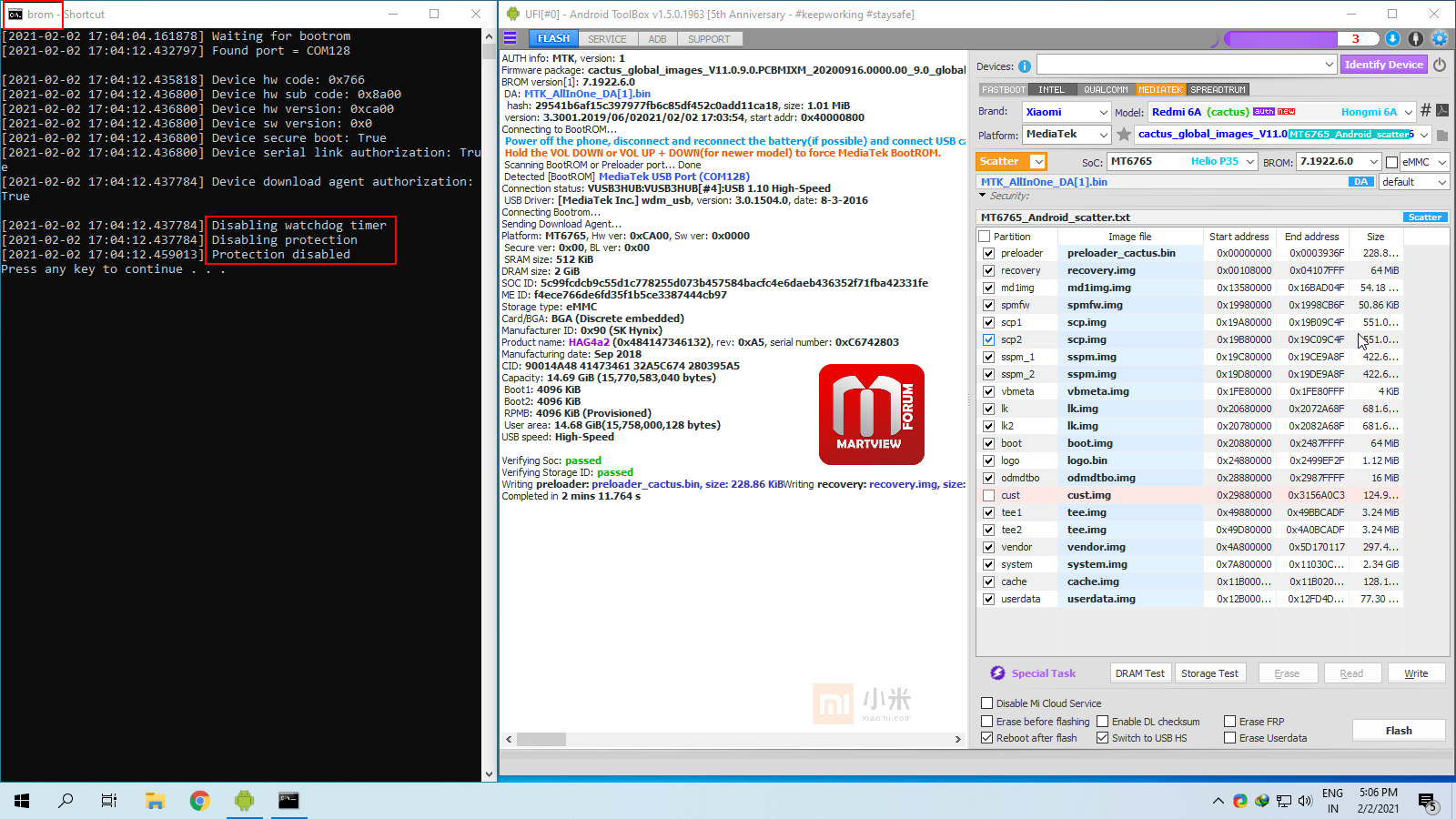Collapse the Security section expander
The height and width of the screenshot is (819, 1456).
click(983, 195)
